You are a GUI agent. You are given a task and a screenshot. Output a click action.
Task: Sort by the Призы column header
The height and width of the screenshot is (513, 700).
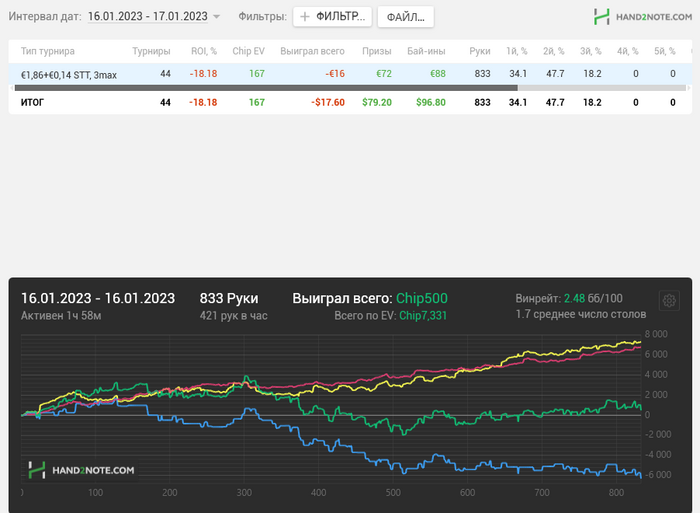pos(377,51)
